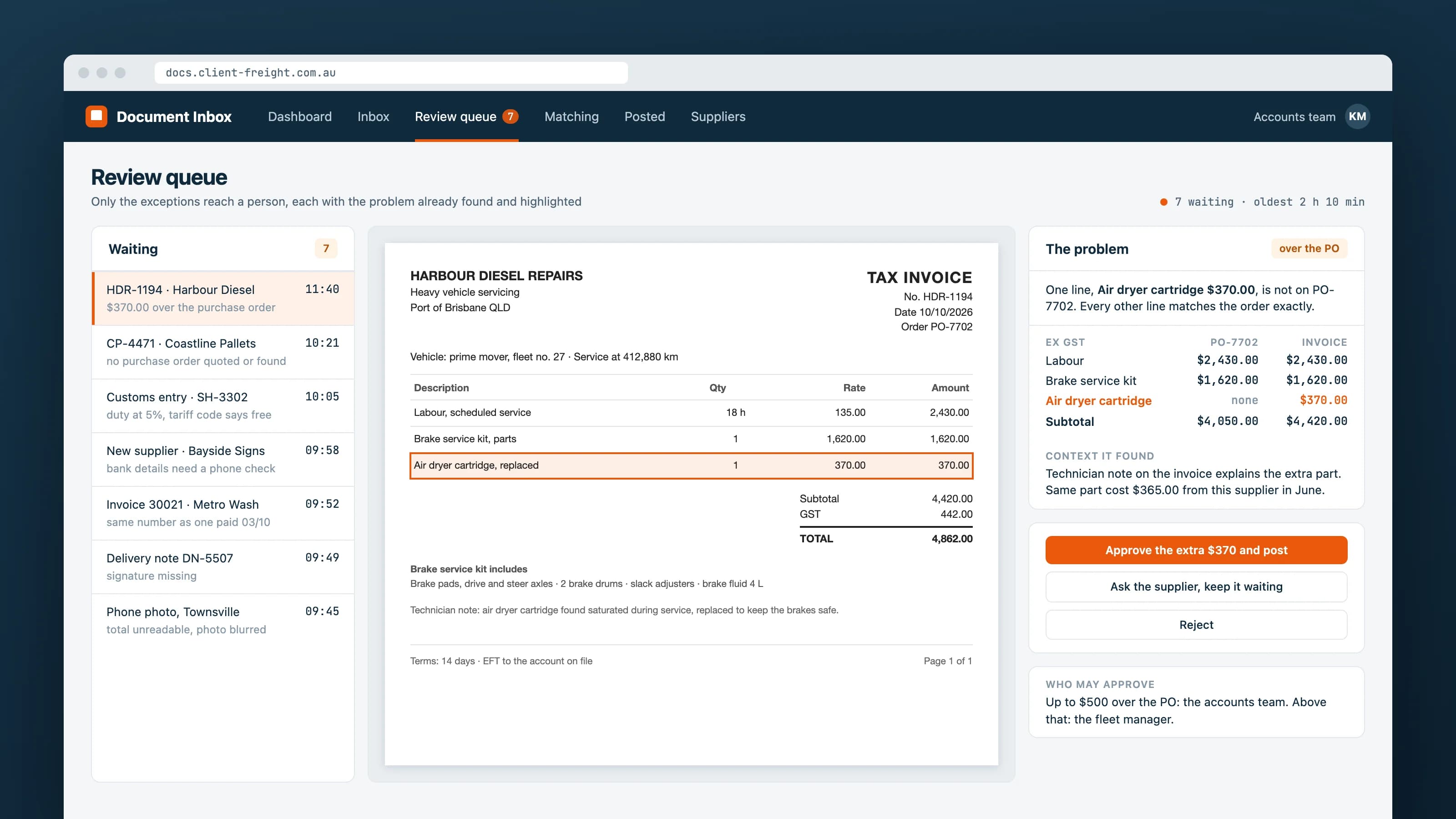The height and width of the screenshot is (819, 1456).
Task: Go to the Matching tab
Action: (571, 116)
